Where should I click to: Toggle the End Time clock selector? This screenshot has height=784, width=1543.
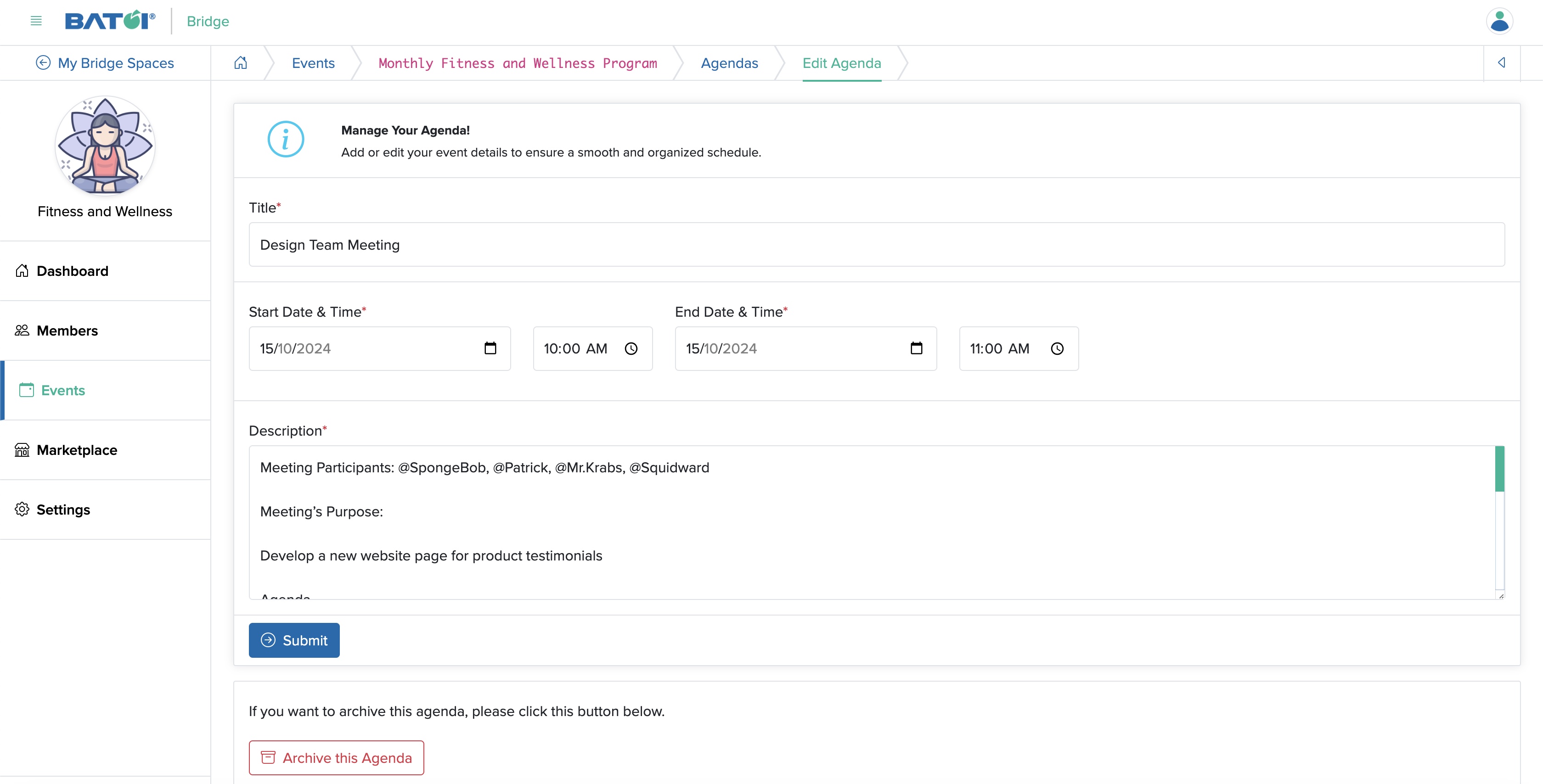coord(1056,348)
